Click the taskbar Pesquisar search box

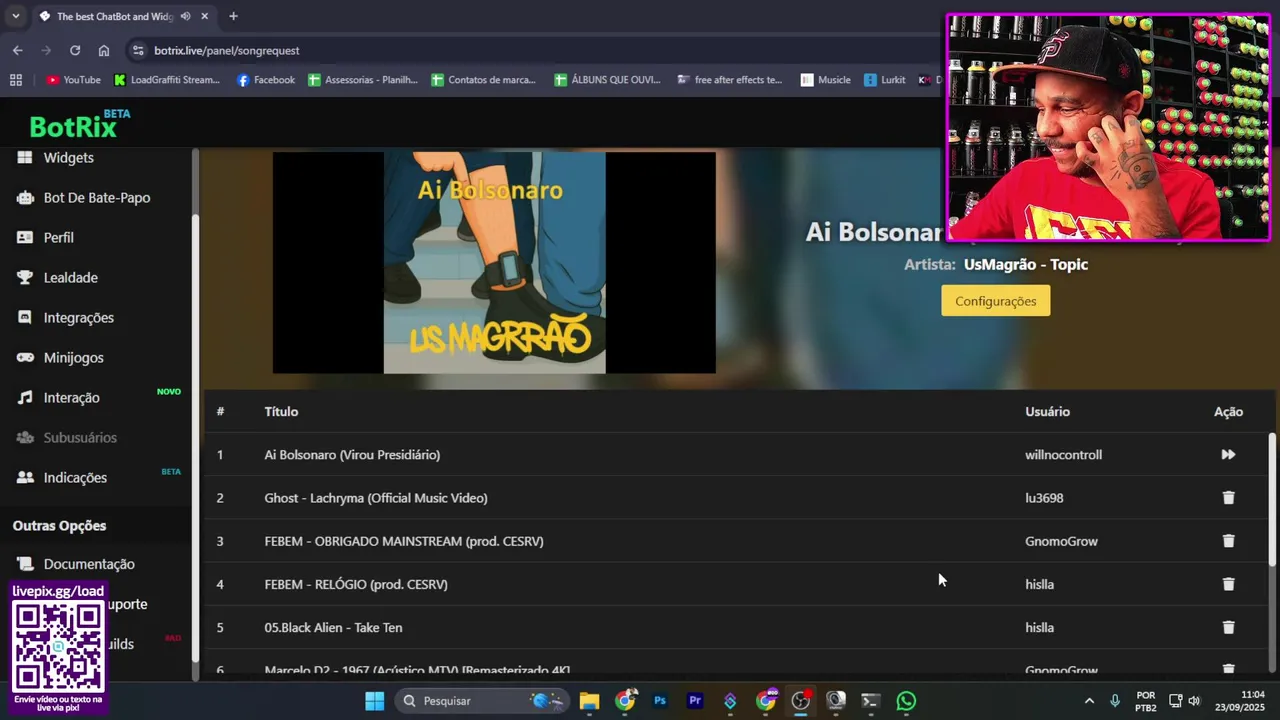tap(481, 701)
